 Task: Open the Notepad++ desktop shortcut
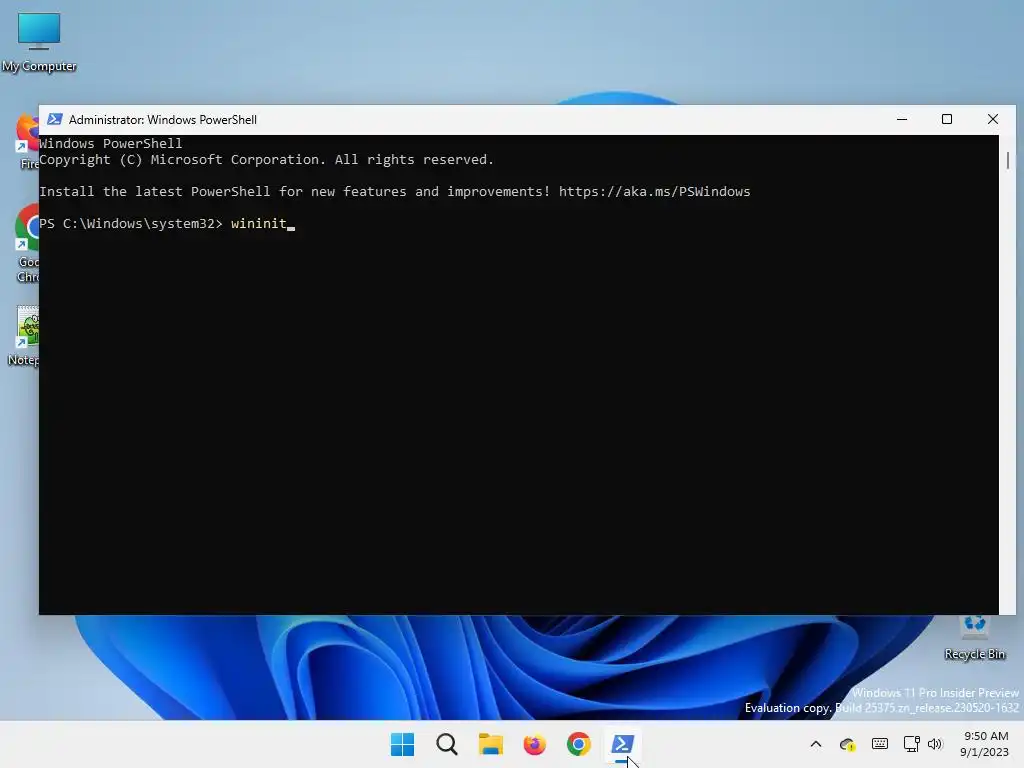coord(25,336)
